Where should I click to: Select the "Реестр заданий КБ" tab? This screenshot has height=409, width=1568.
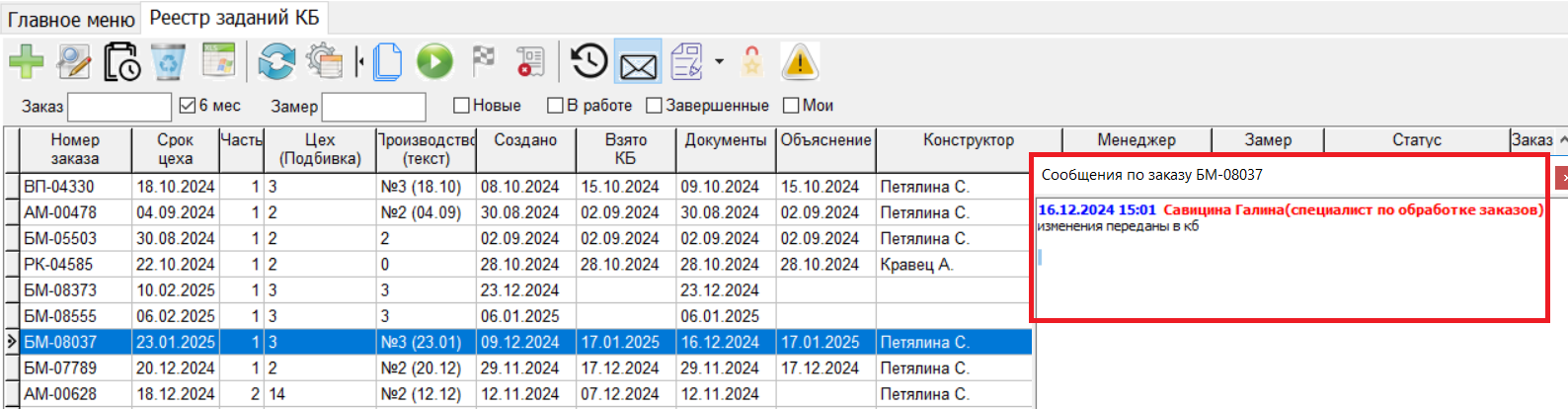click(234, 18)
